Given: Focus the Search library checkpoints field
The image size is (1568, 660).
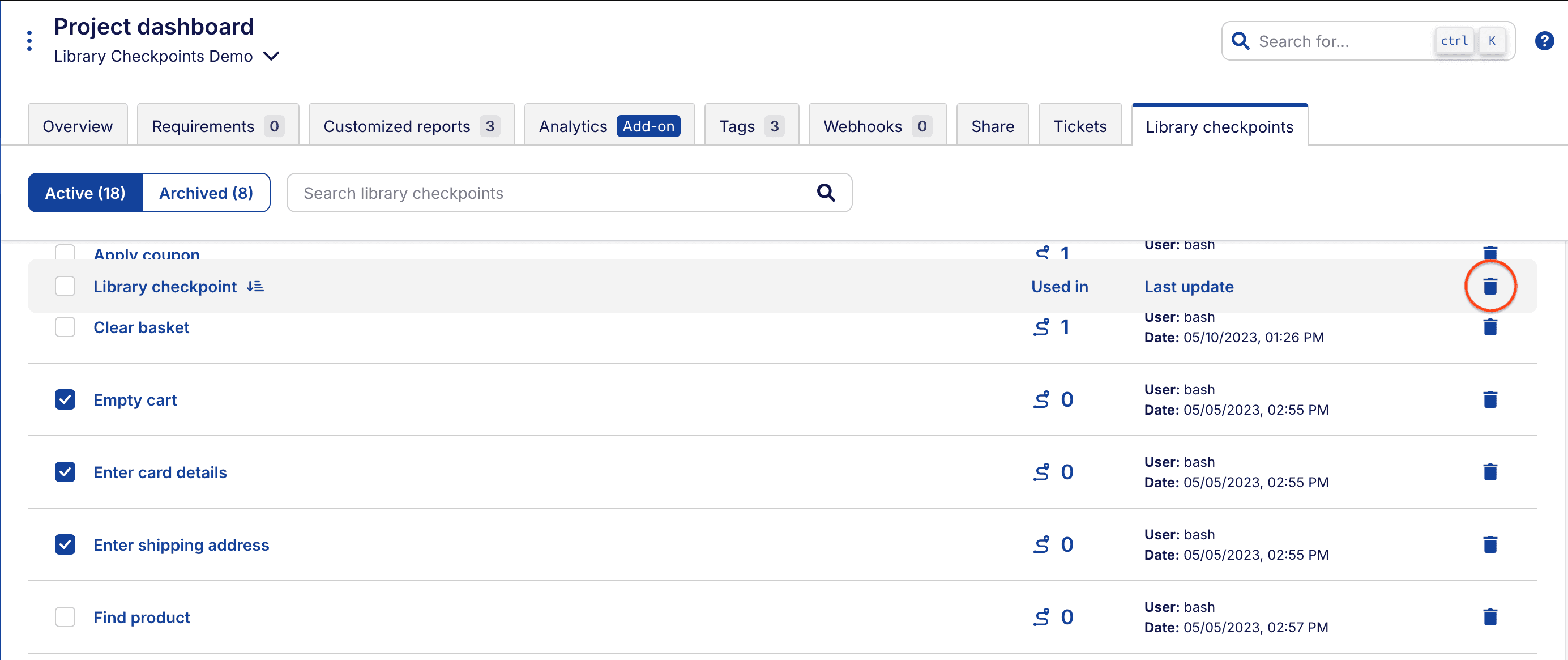Looking at the screenshot, I should (x=548, y=193).
